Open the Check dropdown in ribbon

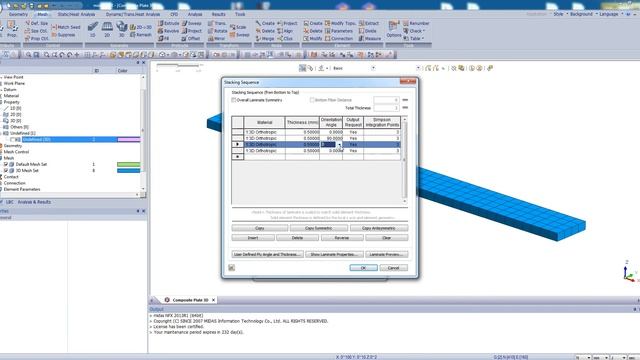(x=414, y=31)
